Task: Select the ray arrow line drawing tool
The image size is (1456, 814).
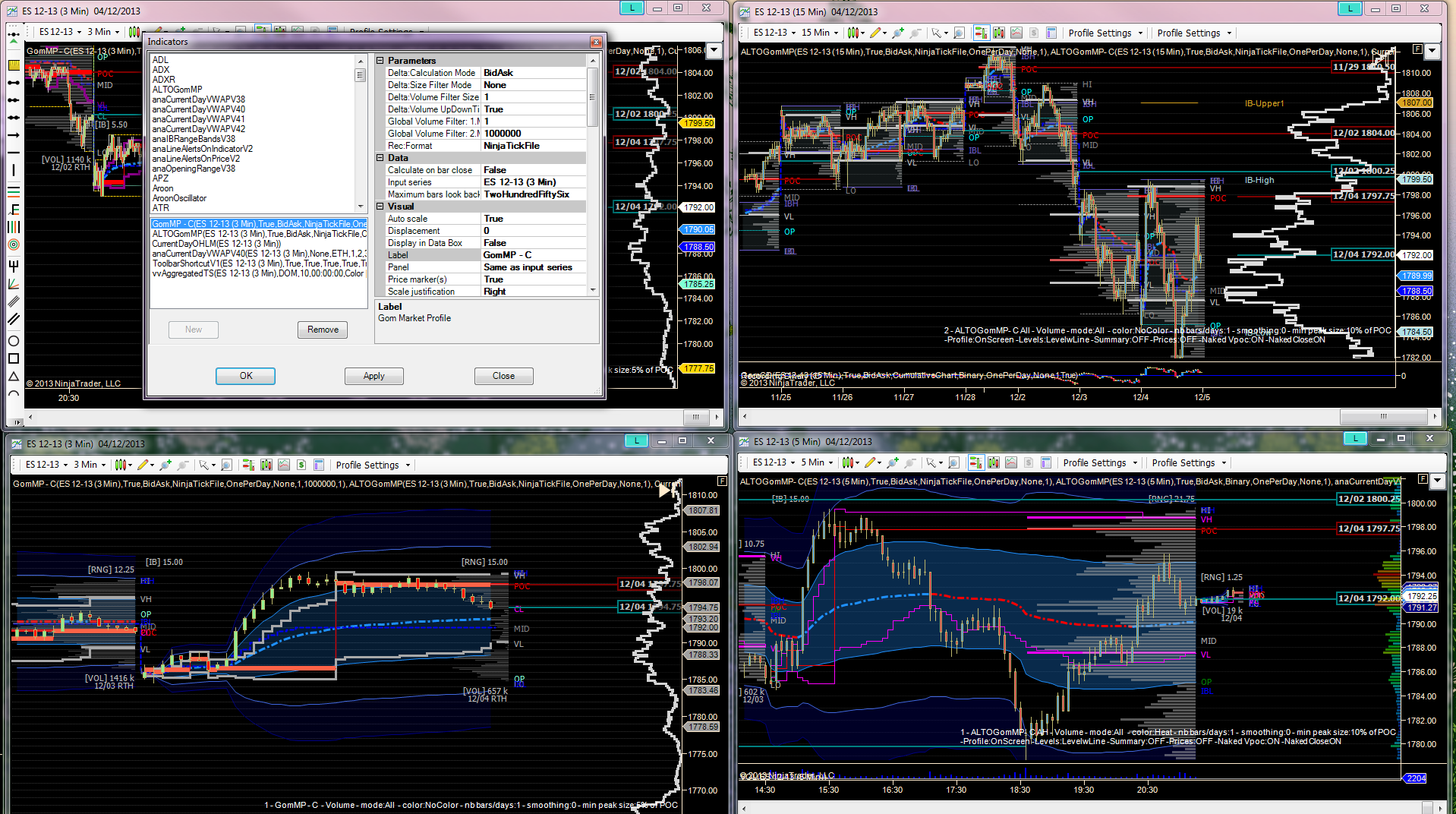Action: coord(14,135)
